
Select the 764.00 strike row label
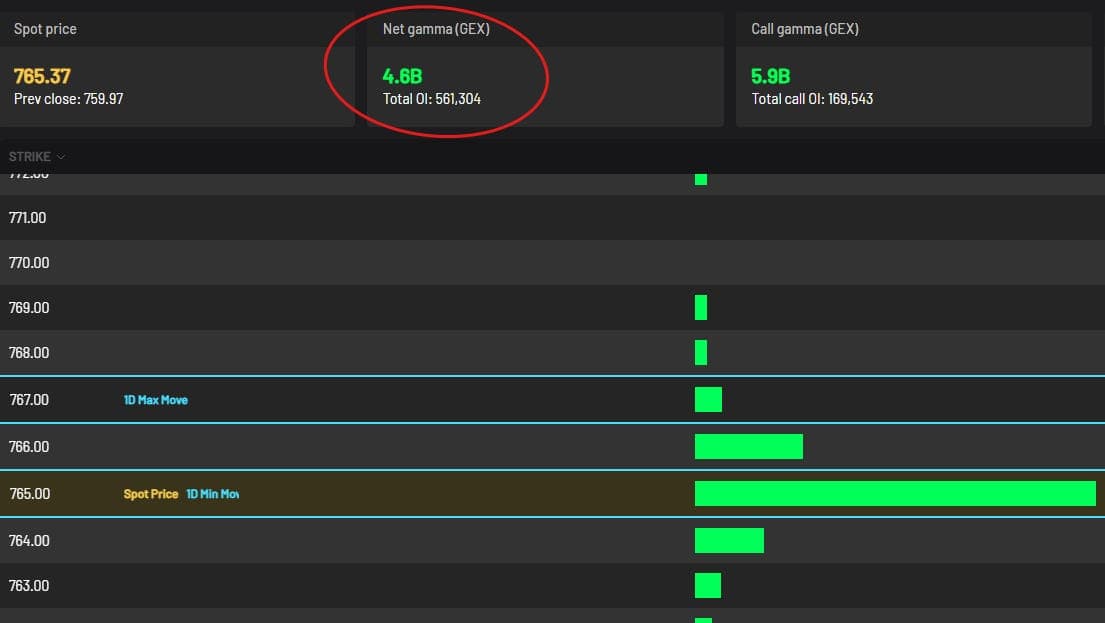pyautogui.click(x=29, y=541)
